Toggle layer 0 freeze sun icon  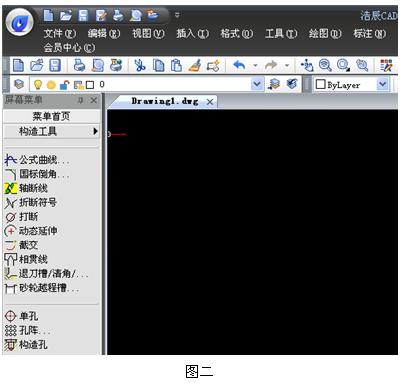point(51,85)
